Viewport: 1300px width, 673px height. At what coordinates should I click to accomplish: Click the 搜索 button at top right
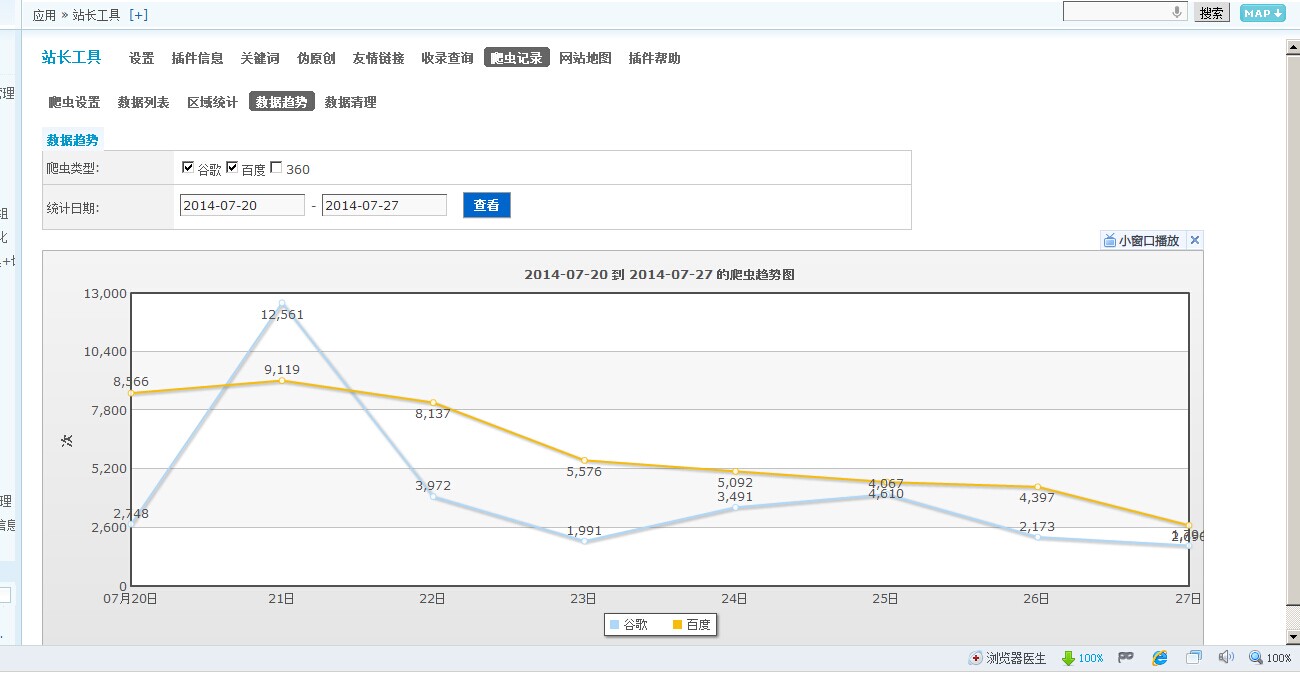click(x=1212, y=13)
